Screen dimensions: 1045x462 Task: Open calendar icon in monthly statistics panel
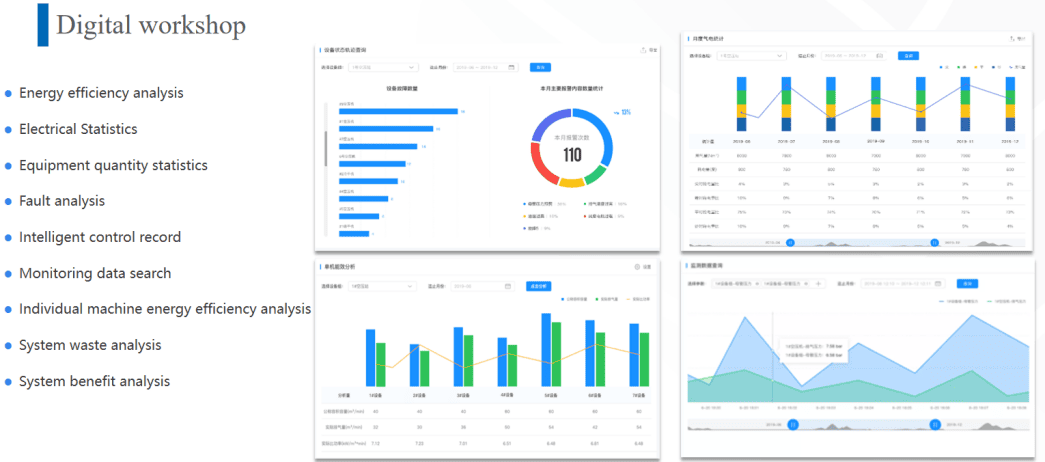point(879,56)
